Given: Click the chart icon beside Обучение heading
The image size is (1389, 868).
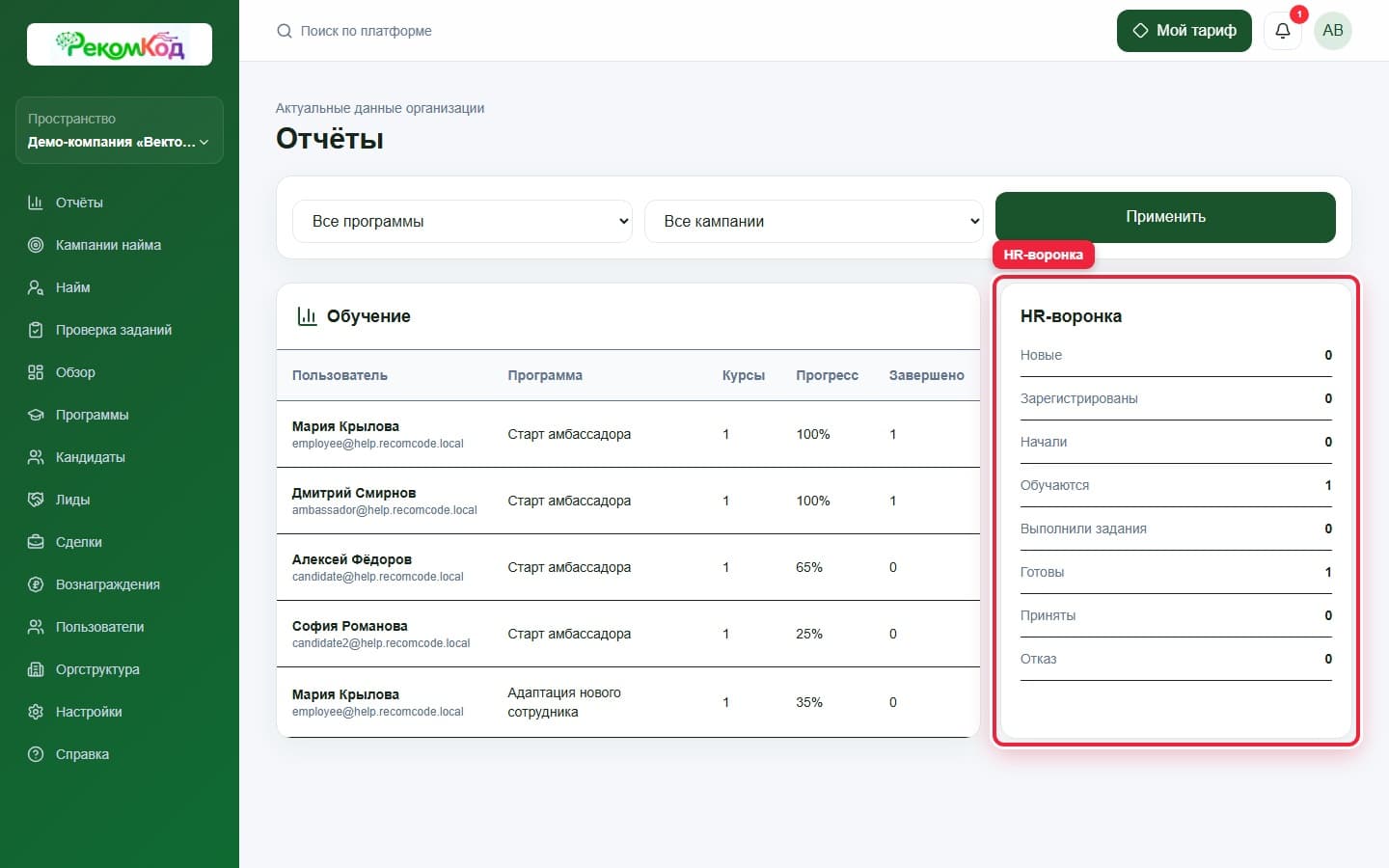Looking at the screenshot, I should (x=307, y=316).
